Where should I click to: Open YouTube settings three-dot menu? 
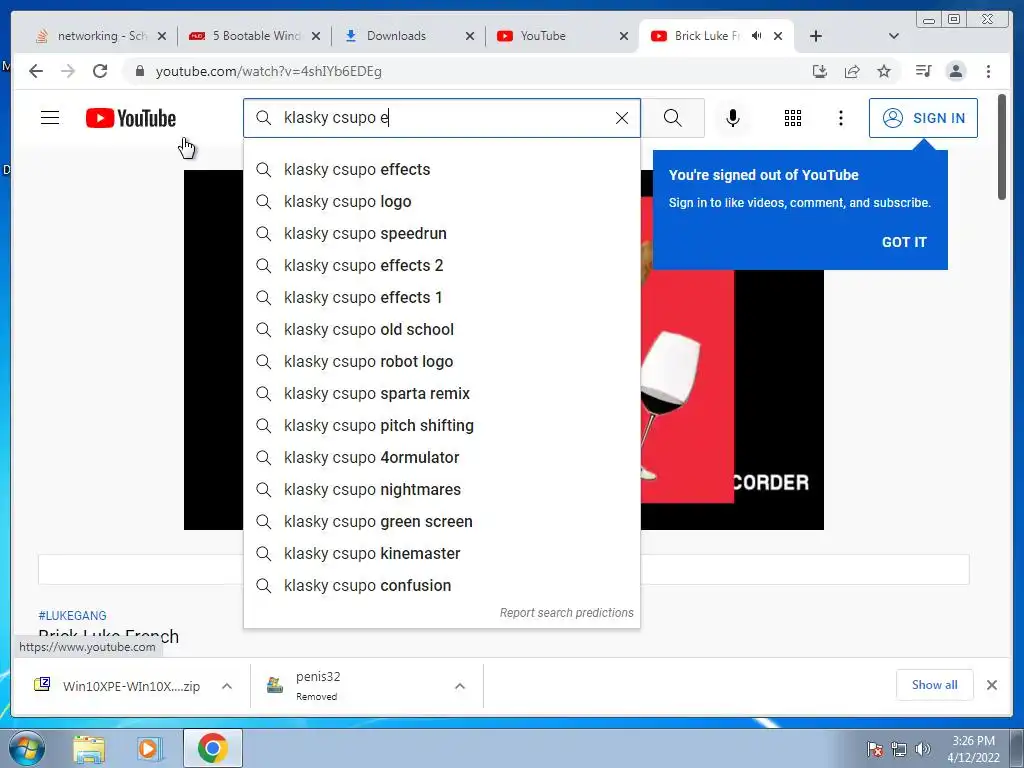pyautogui.click(x=840, y=118)
